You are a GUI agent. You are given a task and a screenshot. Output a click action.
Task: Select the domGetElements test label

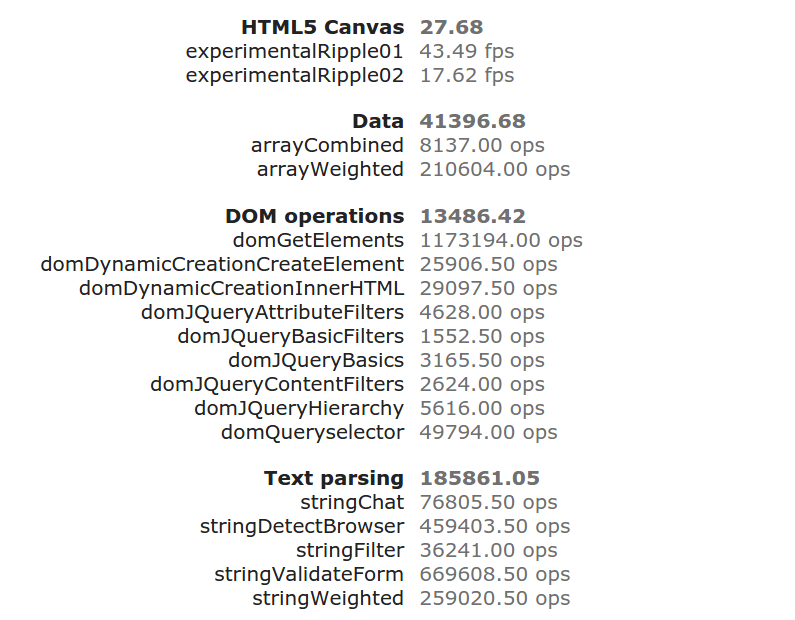318,240
